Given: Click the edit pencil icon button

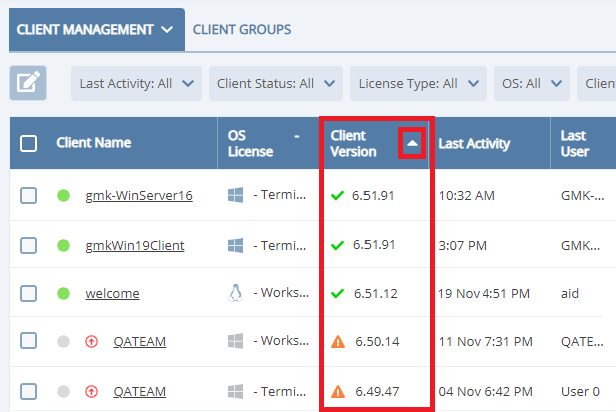Looking at the screenshot, I should 28,83.
